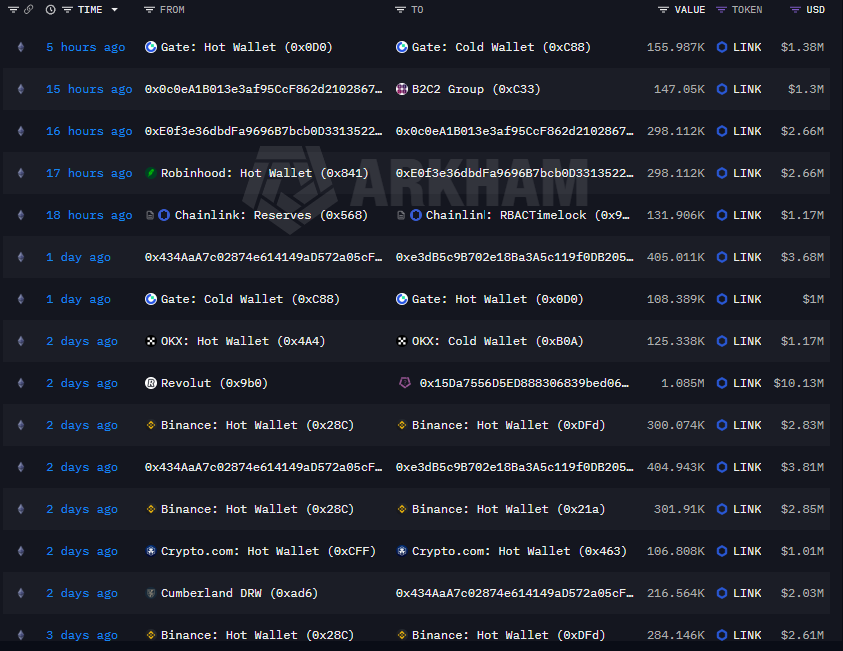843x651 pixels.
Task: Select the $1.3M USD amount
Action: (806, 89)
